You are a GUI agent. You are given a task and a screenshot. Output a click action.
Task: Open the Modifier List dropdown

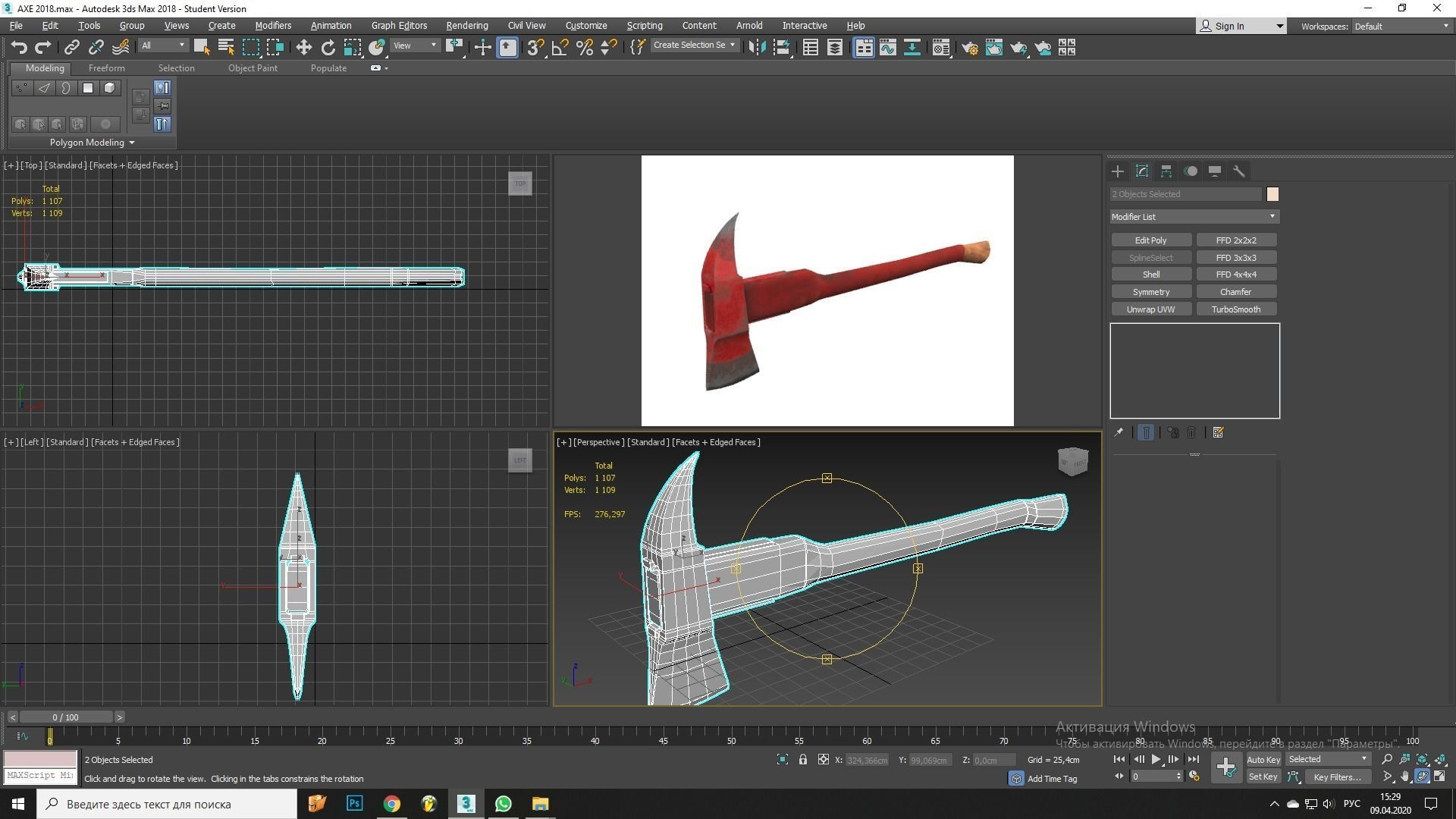point(1194,217)
